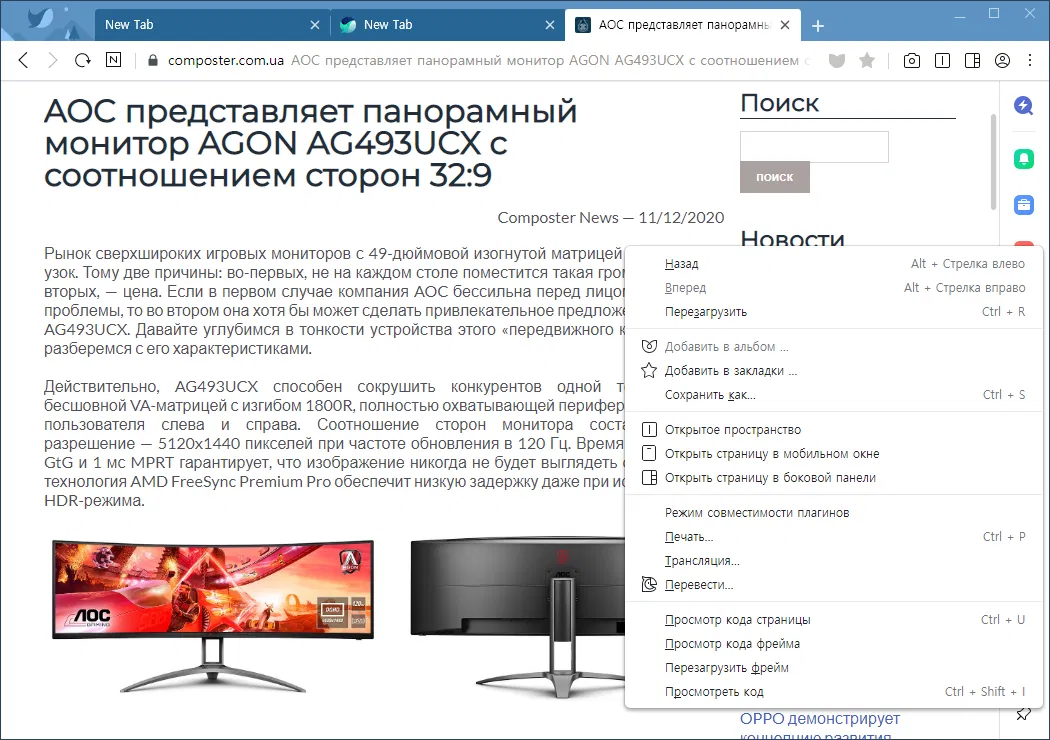Close the AOC article tab
The image size is (1050, 740).
click(x=785, y=25)
